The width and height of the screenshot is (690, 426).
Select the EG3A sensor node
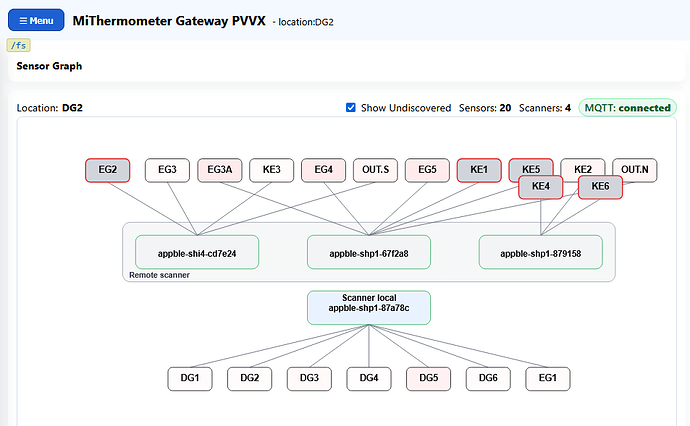pyautogui.click(x=220, y=170)
